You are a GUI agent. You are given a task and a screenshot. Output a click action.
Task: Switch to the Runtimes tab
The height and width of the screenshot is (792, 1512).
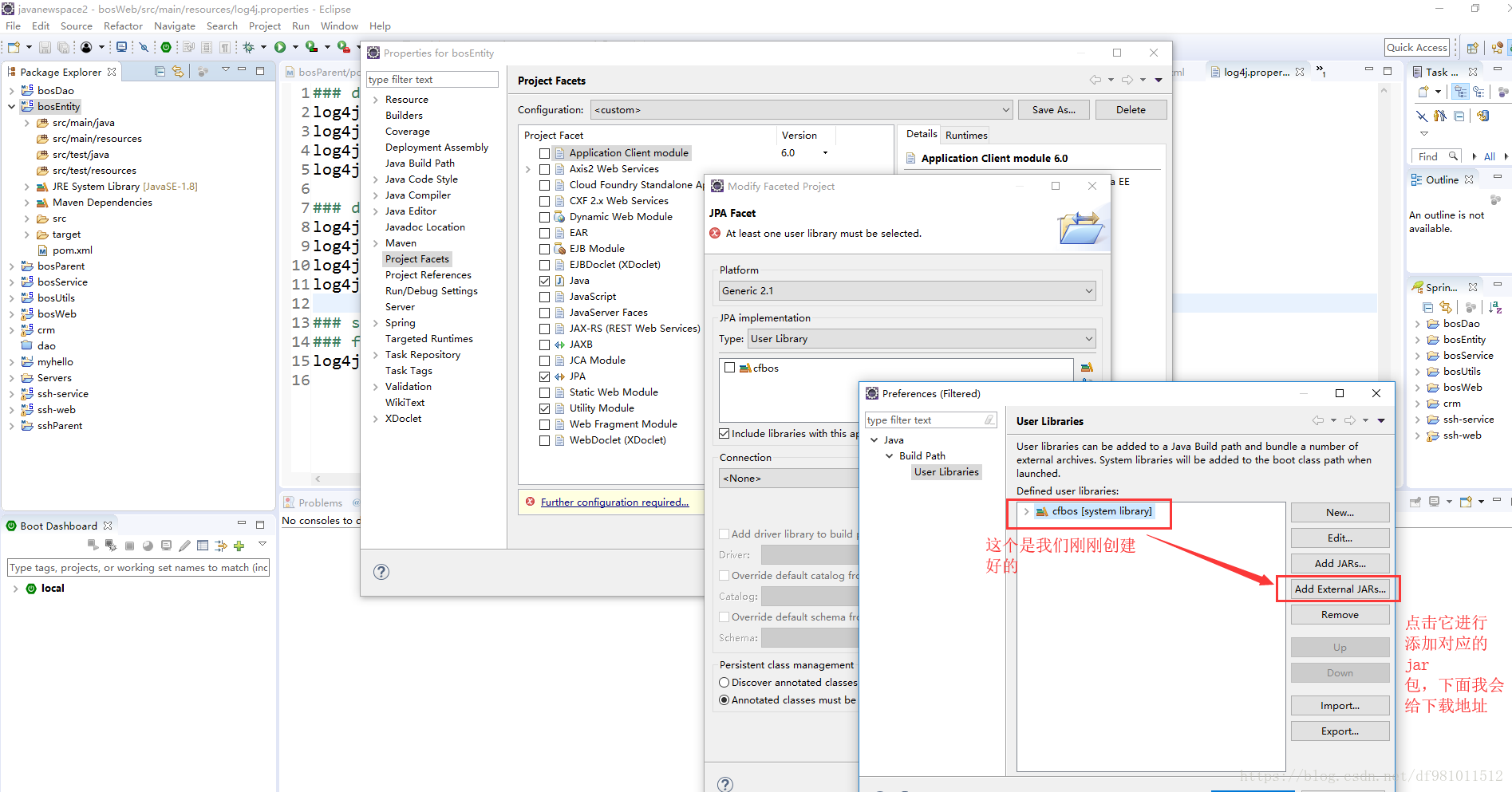coord(966,135)
